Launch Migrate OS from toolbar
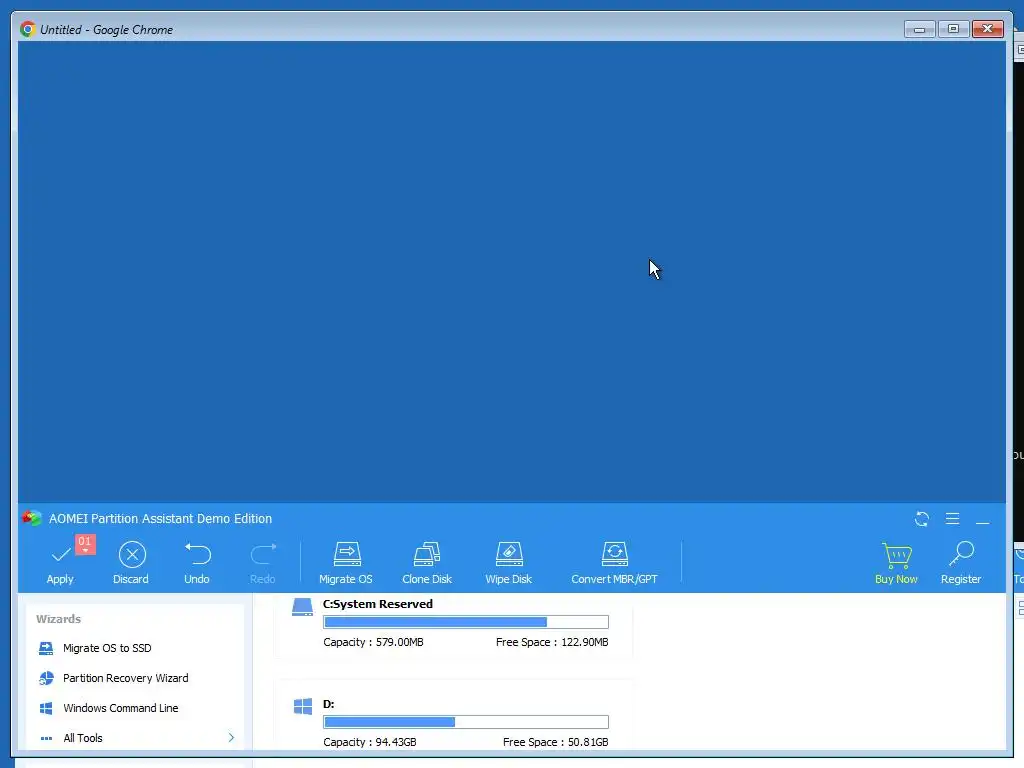This screenshot has width=1024, height=768. 346,564
